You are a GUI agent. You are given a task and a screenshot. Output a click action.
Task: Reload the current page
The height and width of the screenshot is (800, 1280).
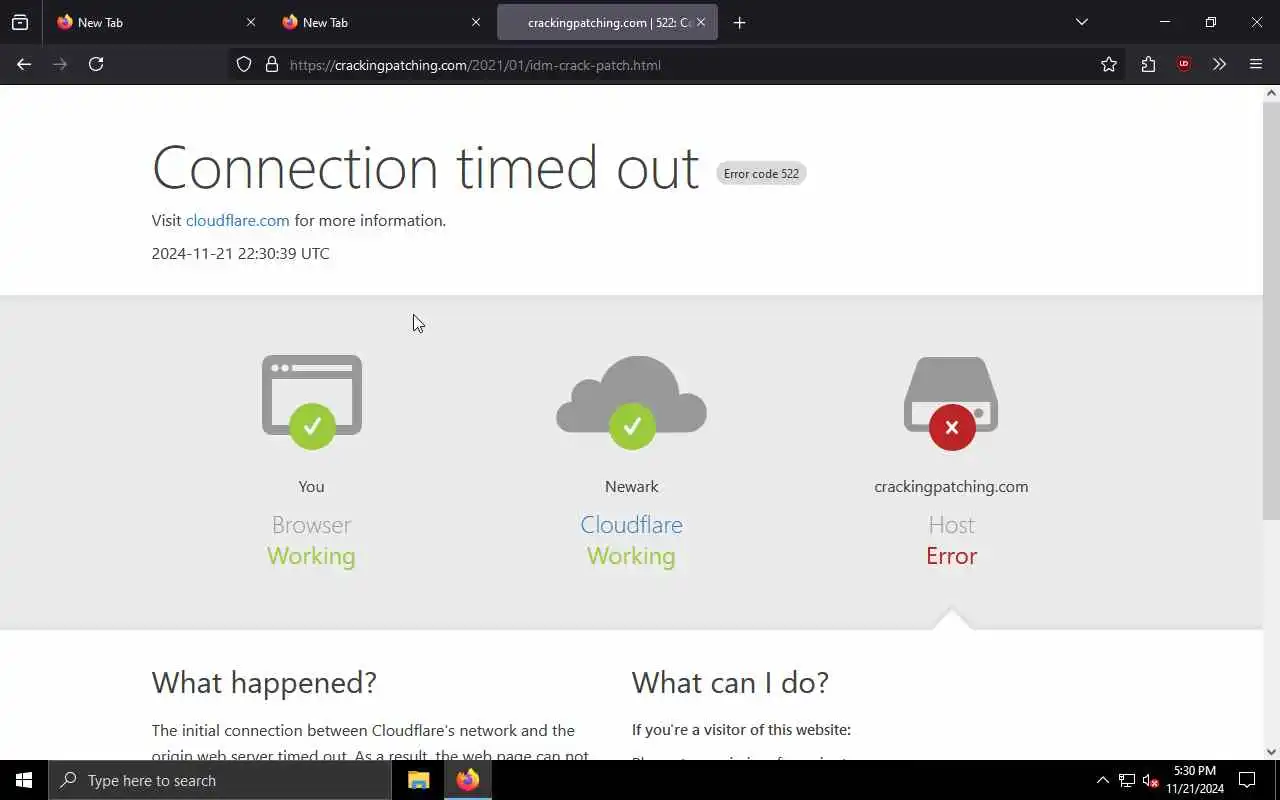[x=96, y=64]
